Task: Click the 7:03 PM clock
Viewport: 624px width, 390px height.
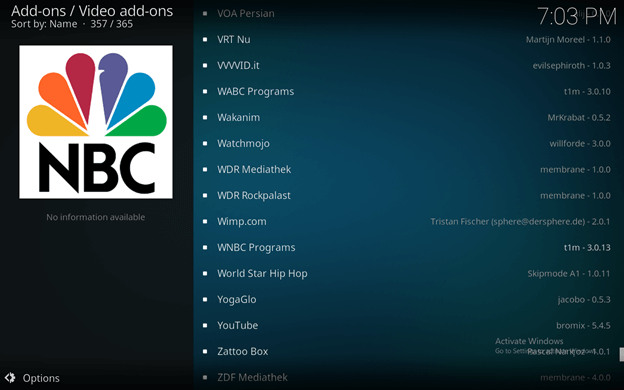Action: click(x=576, y=17)
